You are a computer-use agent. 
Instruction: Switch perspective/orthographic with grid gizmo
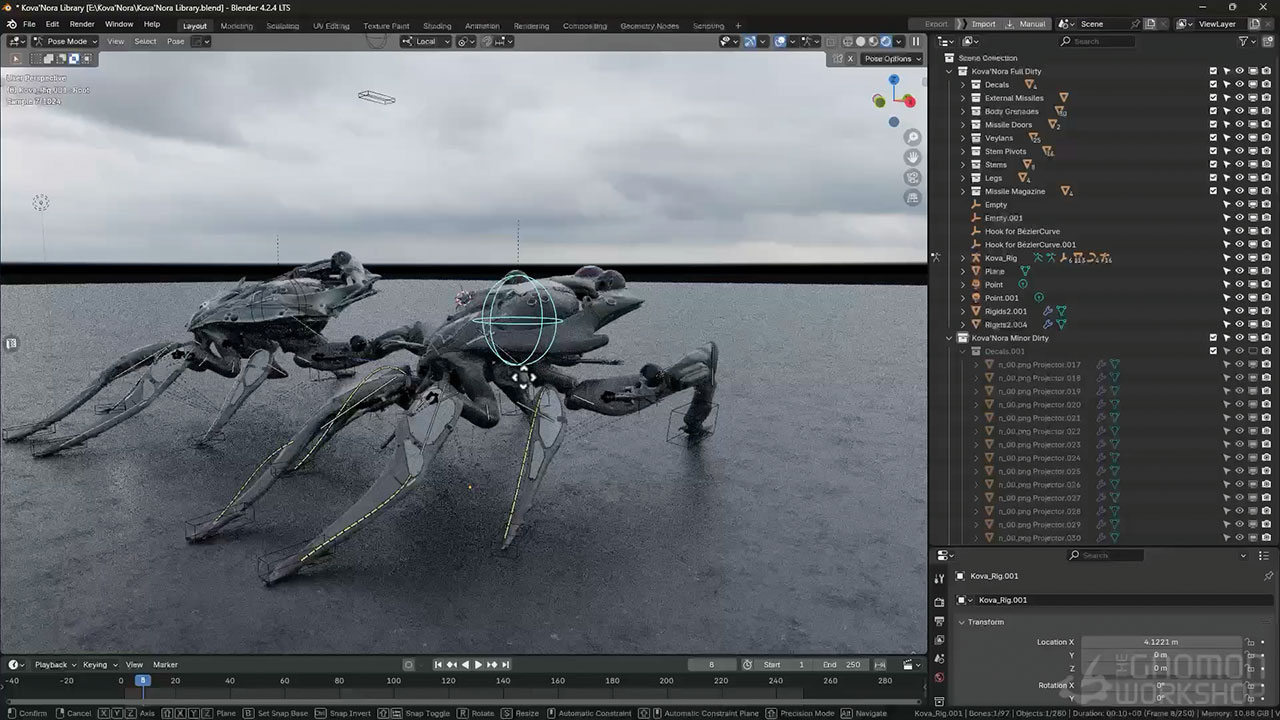tap(912, 198)
